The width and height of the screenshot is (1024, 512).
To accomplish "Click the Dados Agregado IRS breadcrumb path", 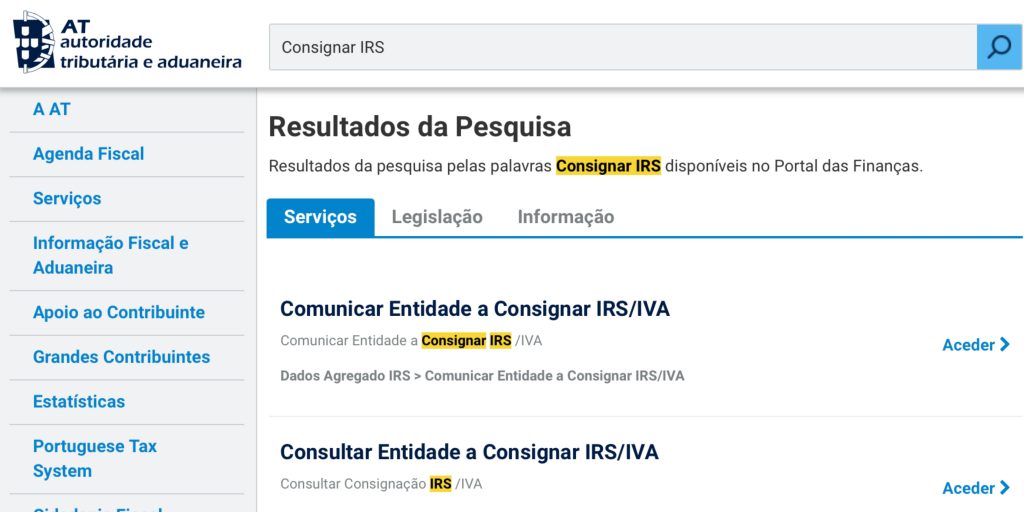I will 482,376.
